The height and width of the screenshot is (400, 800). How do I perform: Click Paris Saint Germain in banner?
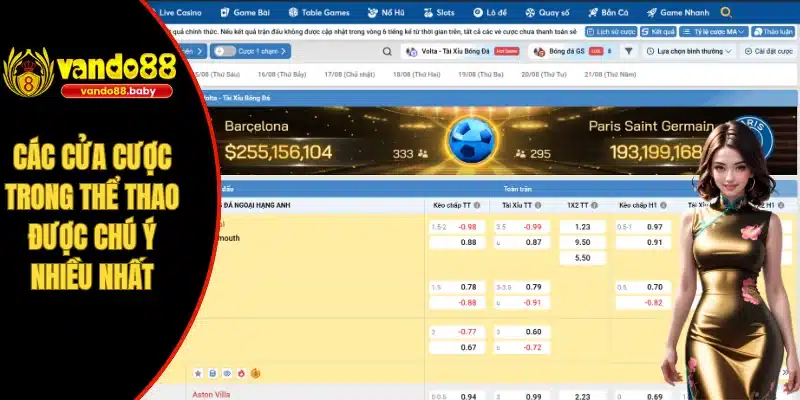coord(652,126)
